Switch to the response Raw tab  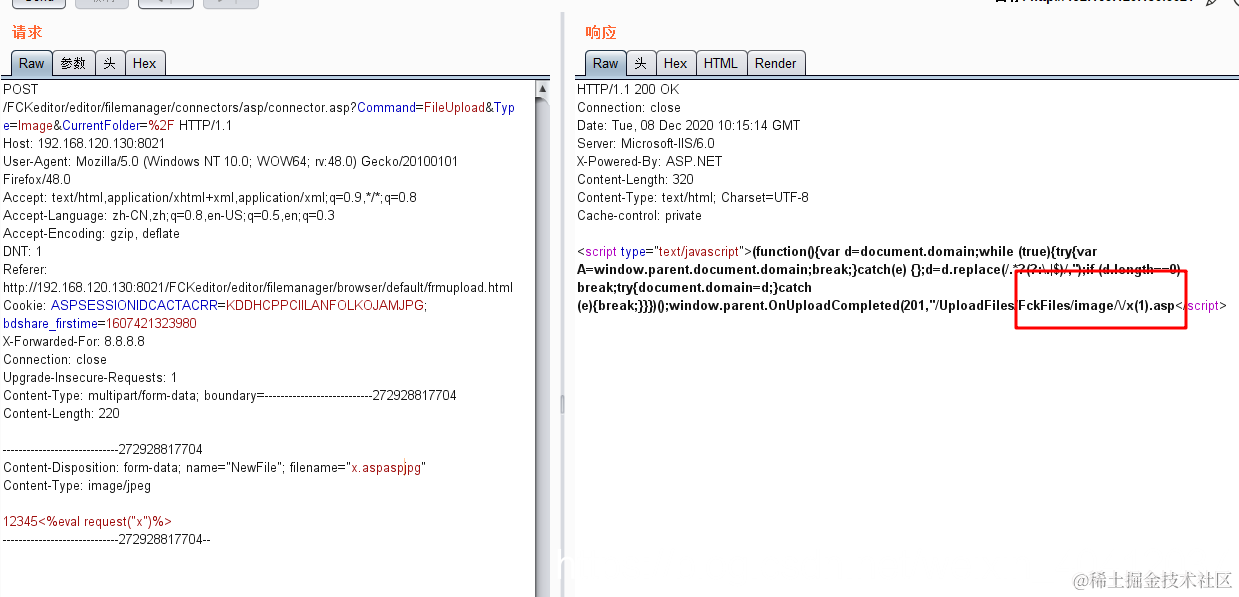606,63
